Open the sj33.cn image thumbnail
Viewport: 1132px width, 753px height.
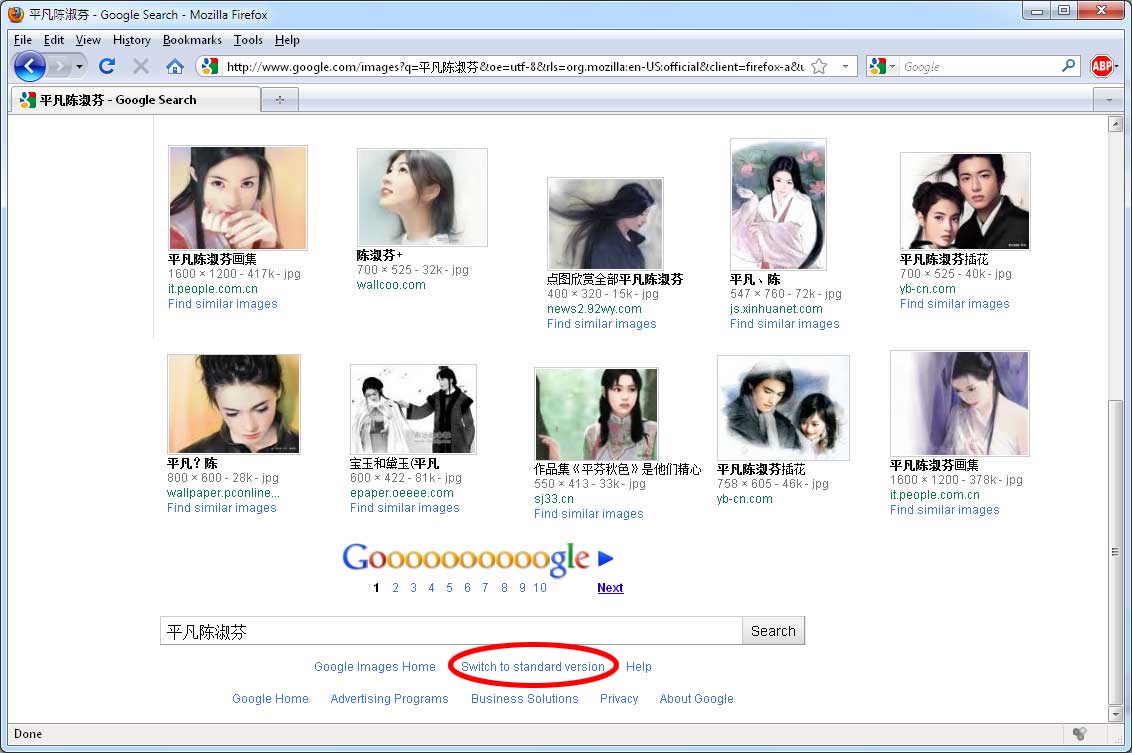(x=596, y=414)
